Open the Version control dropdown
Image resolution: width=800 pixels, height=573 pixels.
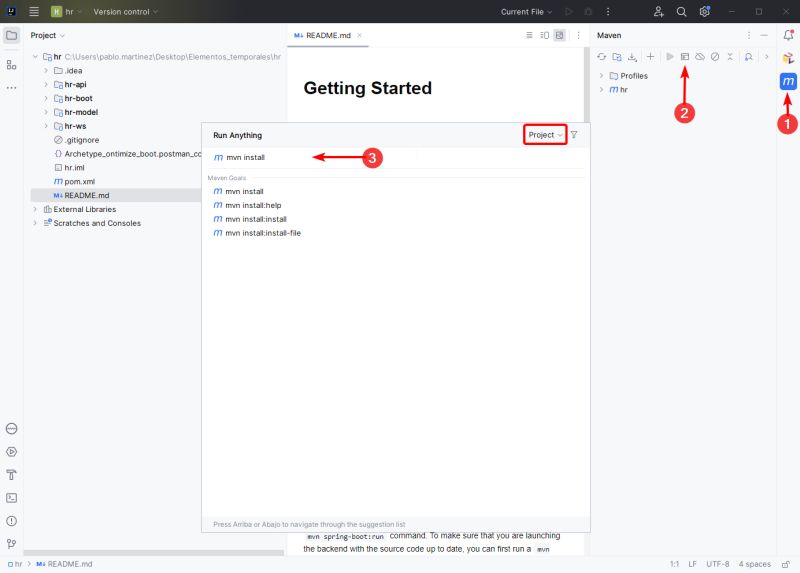[126, 11]
